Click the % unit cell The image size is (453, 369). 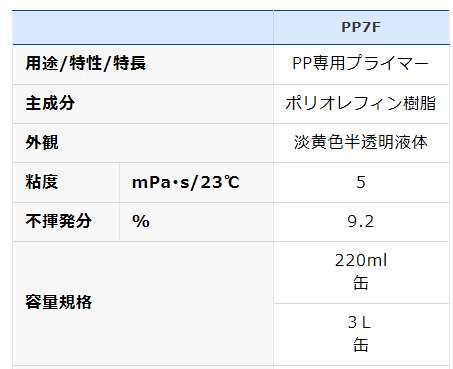pos(197,222)
